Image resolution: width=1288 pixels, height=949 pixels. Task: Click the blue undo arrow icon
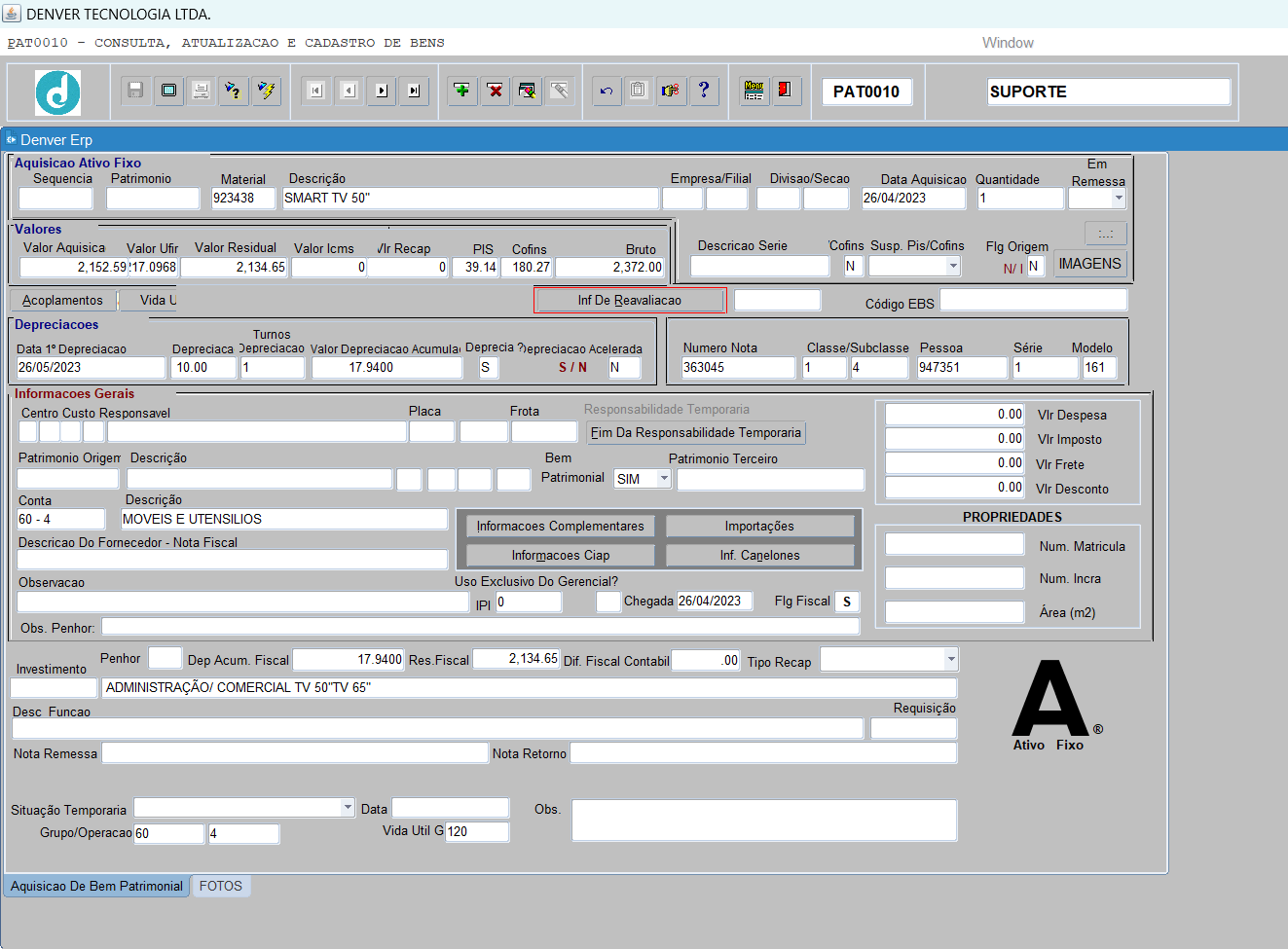click(x=607, y=91)
